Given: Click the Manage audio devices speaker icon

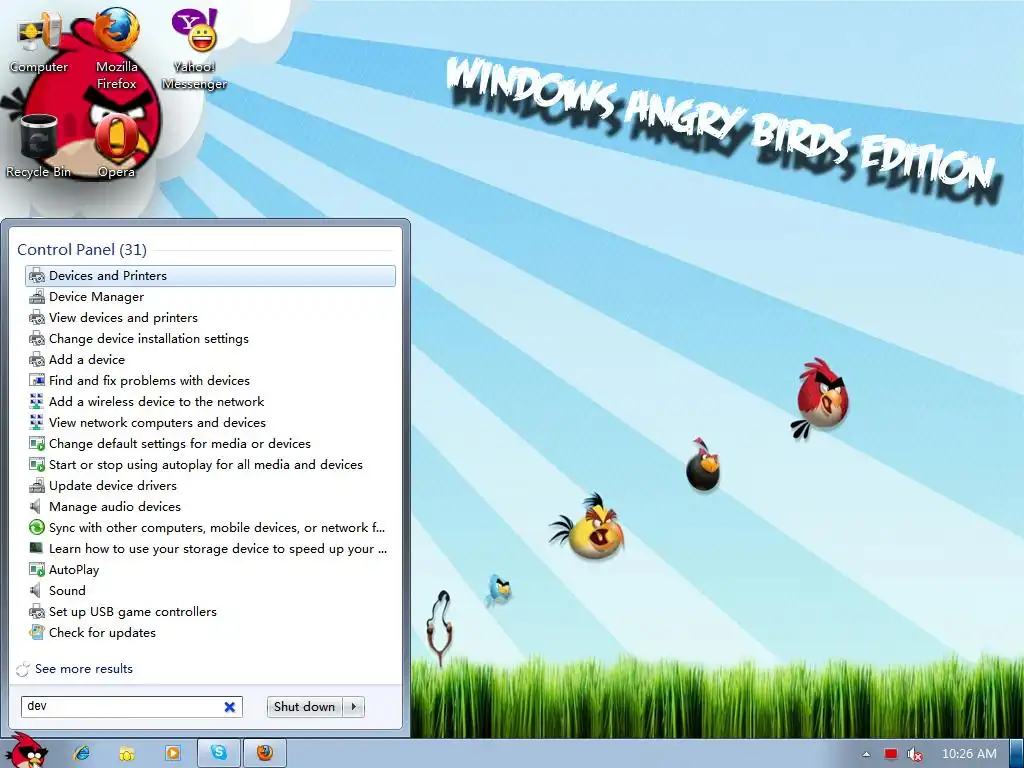Looking at the screenshot, I should coord(37,506).
